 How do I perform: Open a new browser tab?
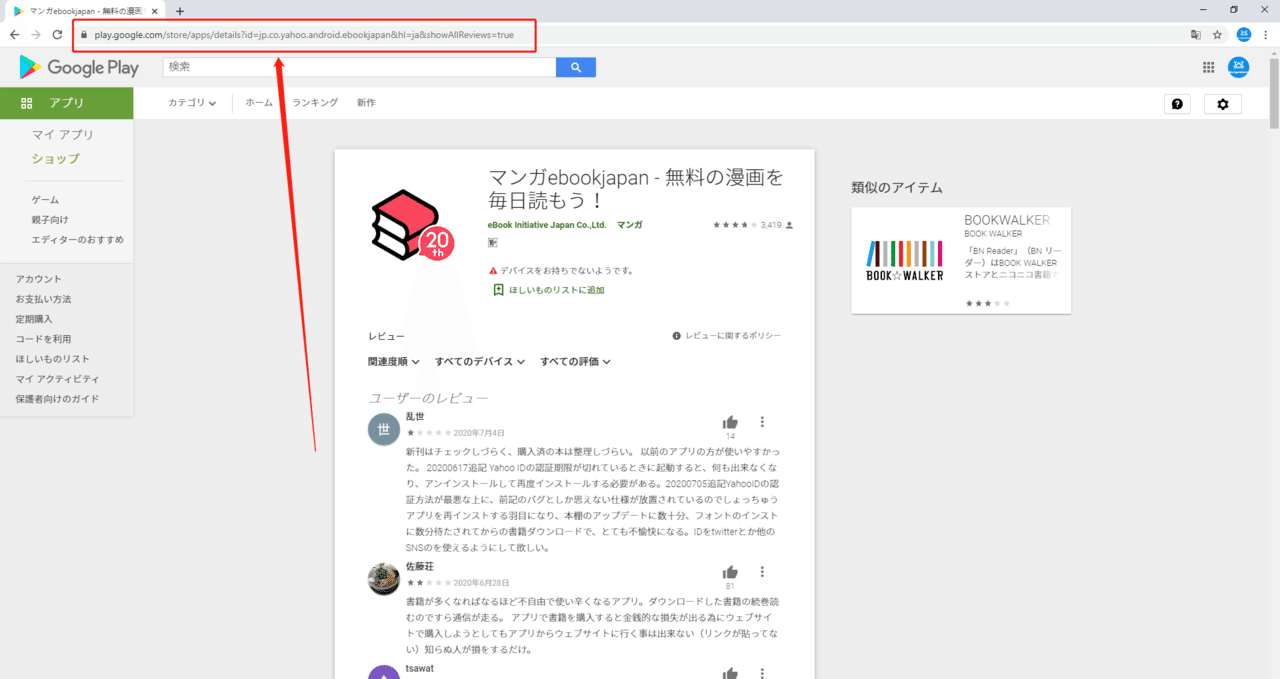180,11
